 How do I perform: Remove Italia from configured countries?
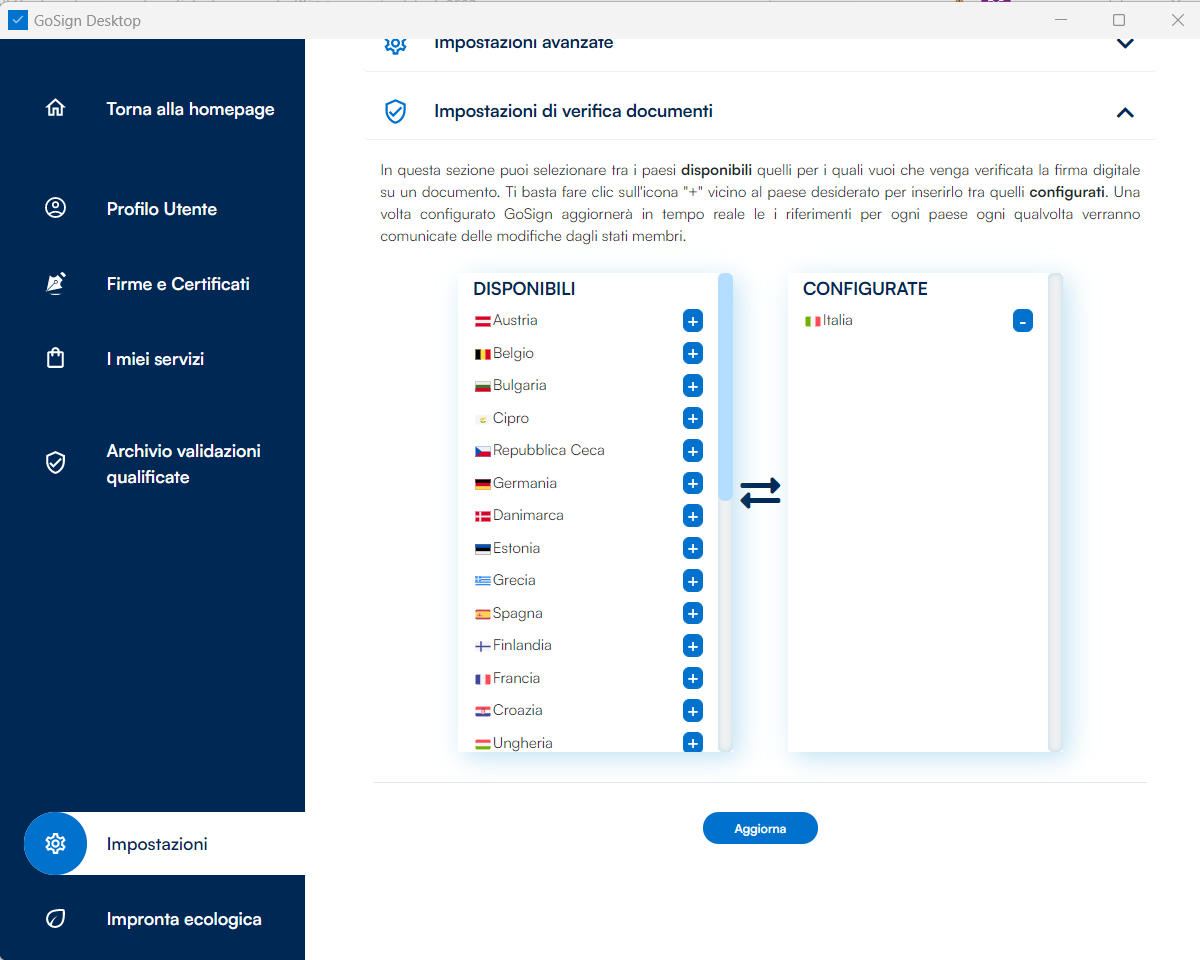[x=1022, y=321]
